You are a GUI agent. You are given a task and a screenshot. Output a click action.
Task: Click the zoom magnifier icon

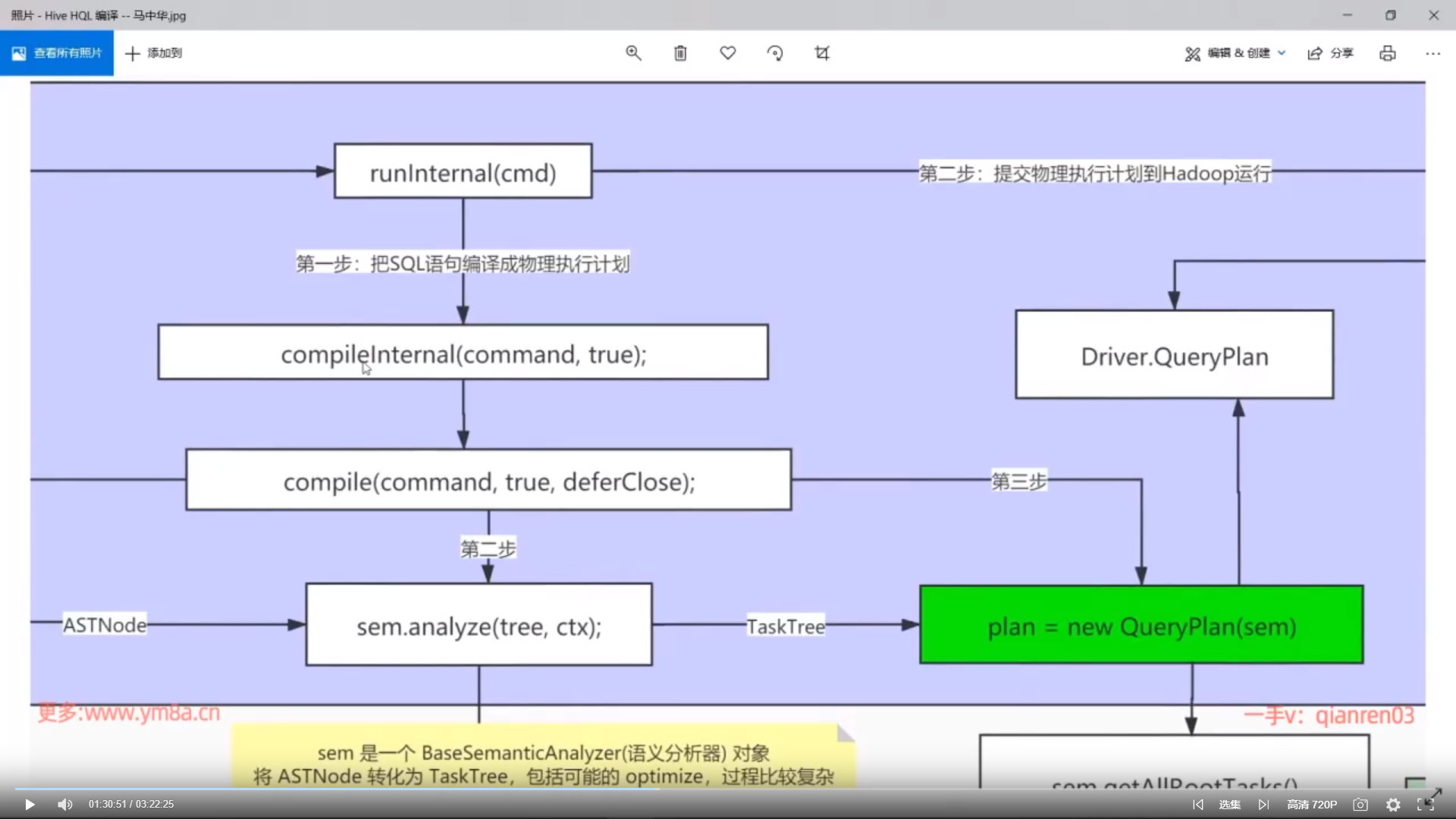(x=633, y=53)
